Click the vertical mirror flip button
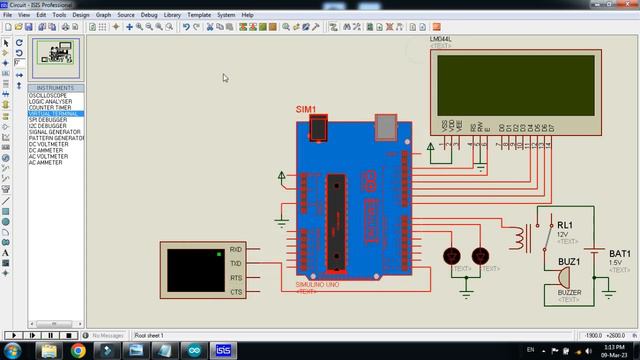Viewport: 640px width, 360px height. point(19,85)
